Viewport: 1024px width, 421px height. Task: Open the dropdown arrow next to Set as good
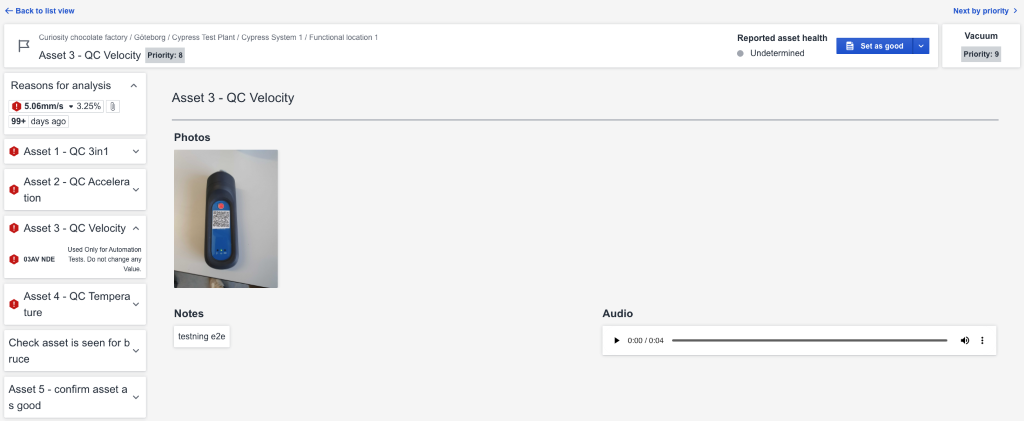(921, 46)
